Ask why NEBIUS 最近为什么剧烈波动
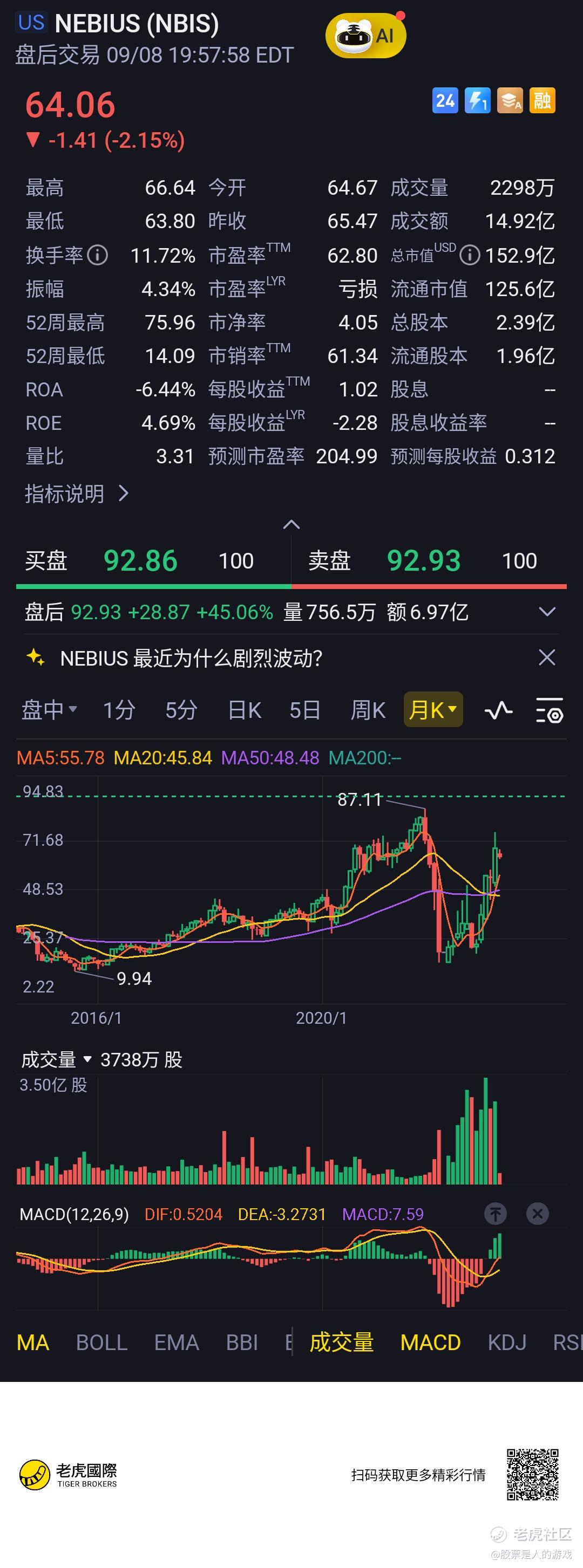This screenshot has width=583, height=1568. 191,658
